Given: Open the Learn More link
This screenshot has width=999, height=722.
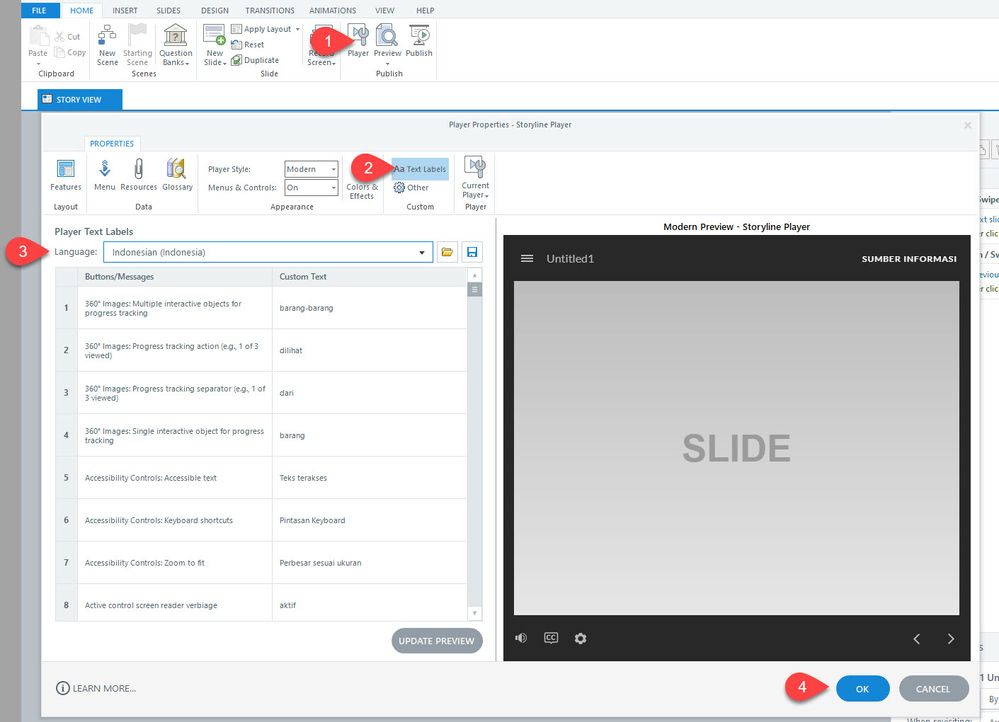Looking at the screenshot, I should tap(97, 689).
